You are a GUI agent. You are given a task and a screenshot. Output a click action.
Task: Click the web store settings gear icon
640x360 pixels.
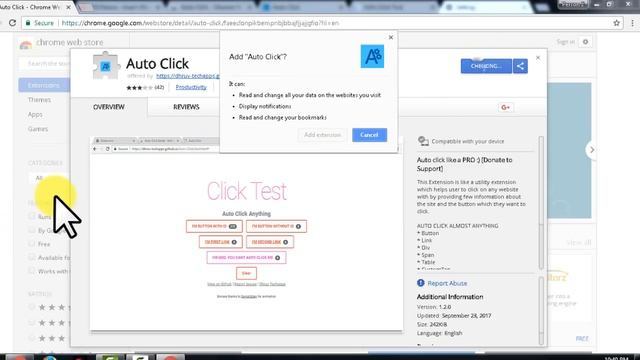585,42
